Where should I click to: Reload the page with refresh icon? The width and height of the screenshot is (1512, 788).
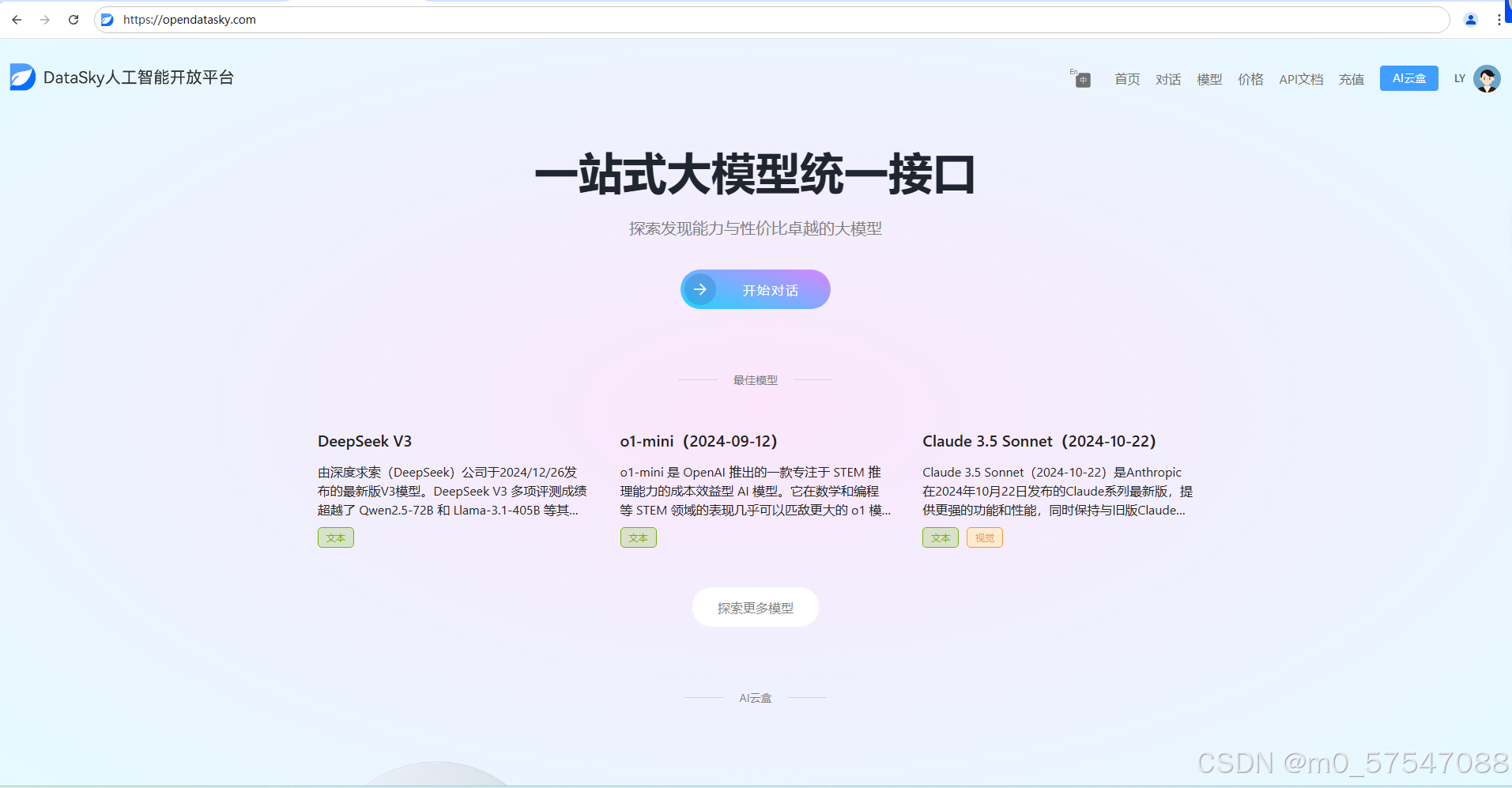[x=74, y=20]
